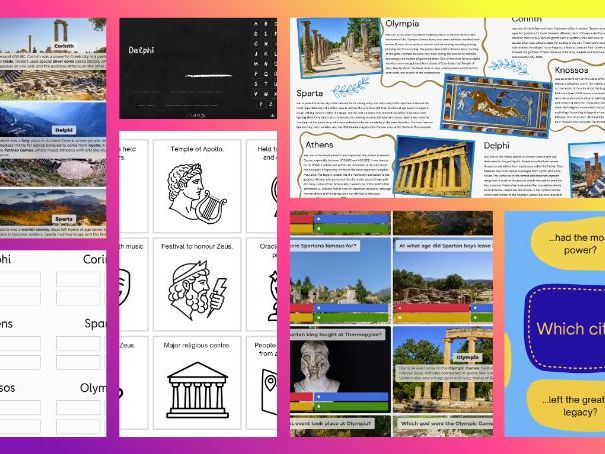Screen dimensions: 605x454
Task: Pick letter M in the Delphi letter grid
Action: pyautogui.click(x=256, y=64)
